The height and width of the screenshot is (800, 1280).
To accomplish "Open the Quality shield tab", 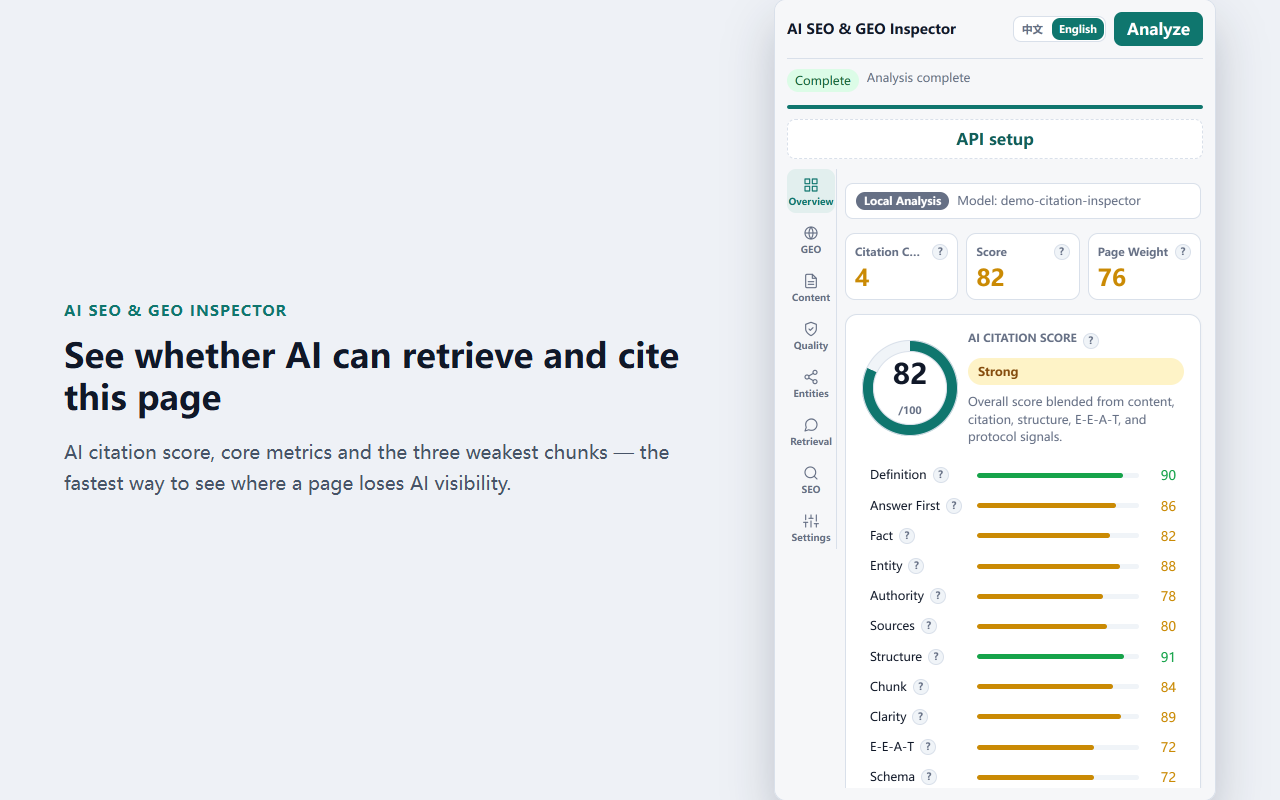I will (811, 336).
